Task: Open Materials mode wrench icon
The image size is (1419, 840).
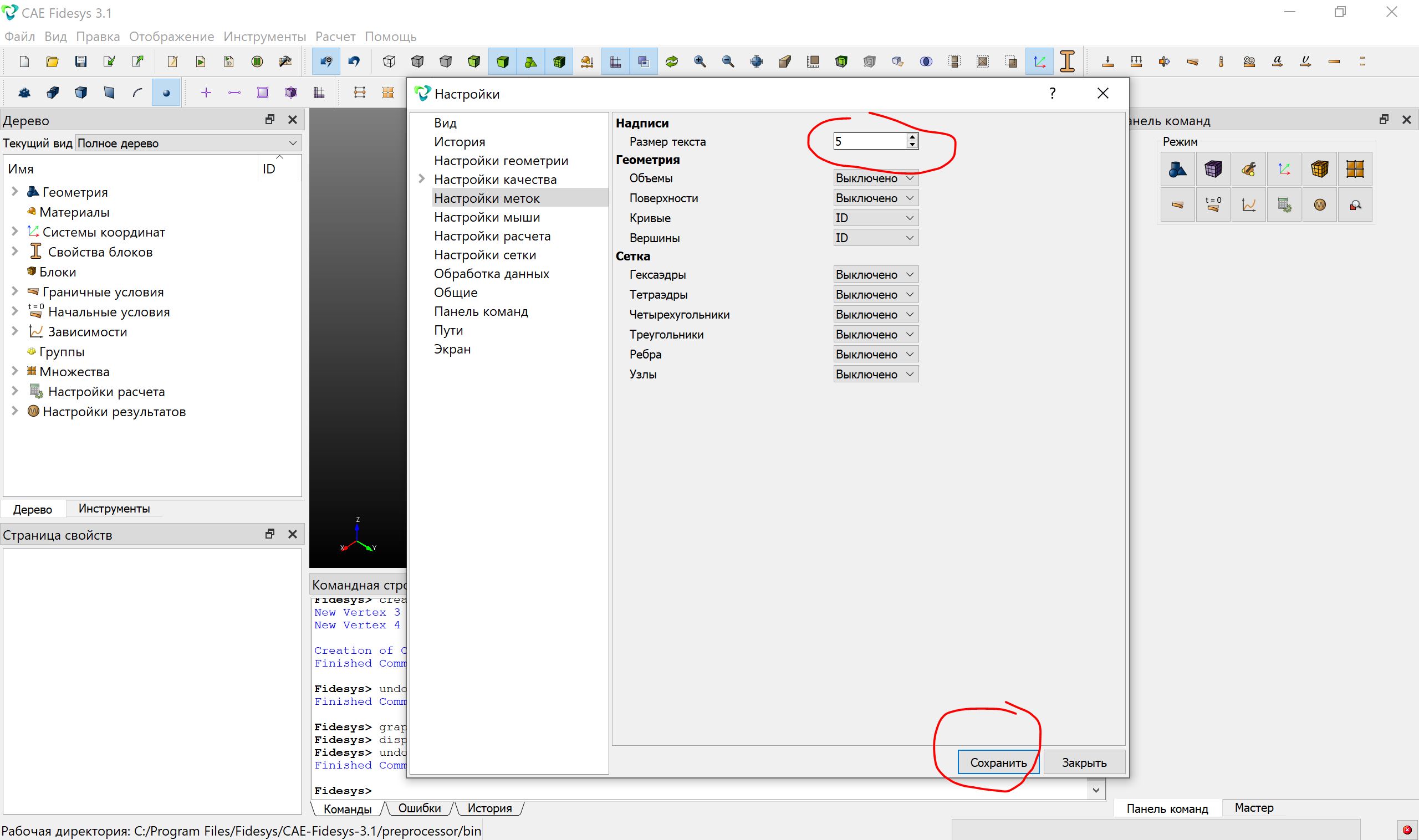Action: point(1249,168)
